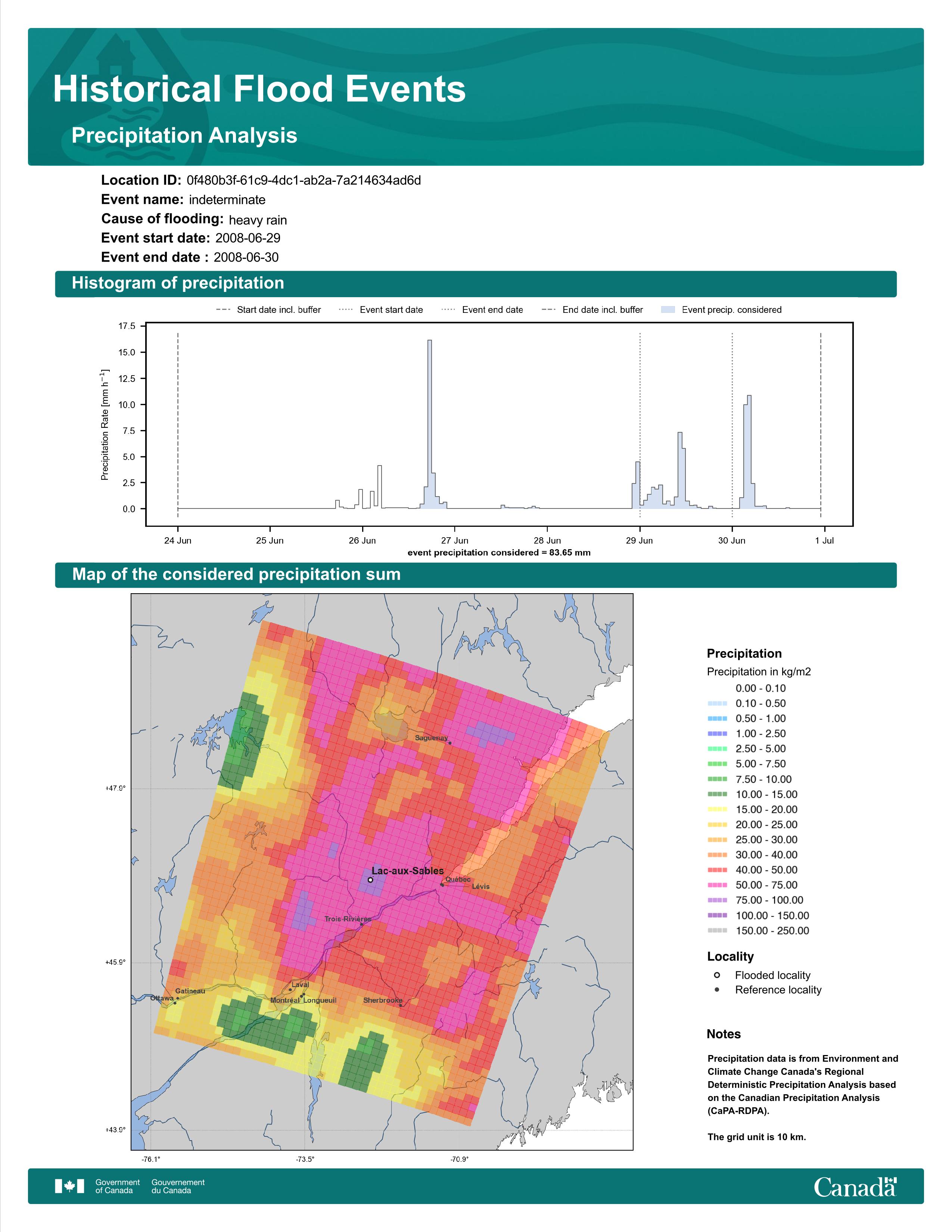Click the Notes heading
The height and width of the screenshot is (1232, 952).
[x=724, y=1034]
